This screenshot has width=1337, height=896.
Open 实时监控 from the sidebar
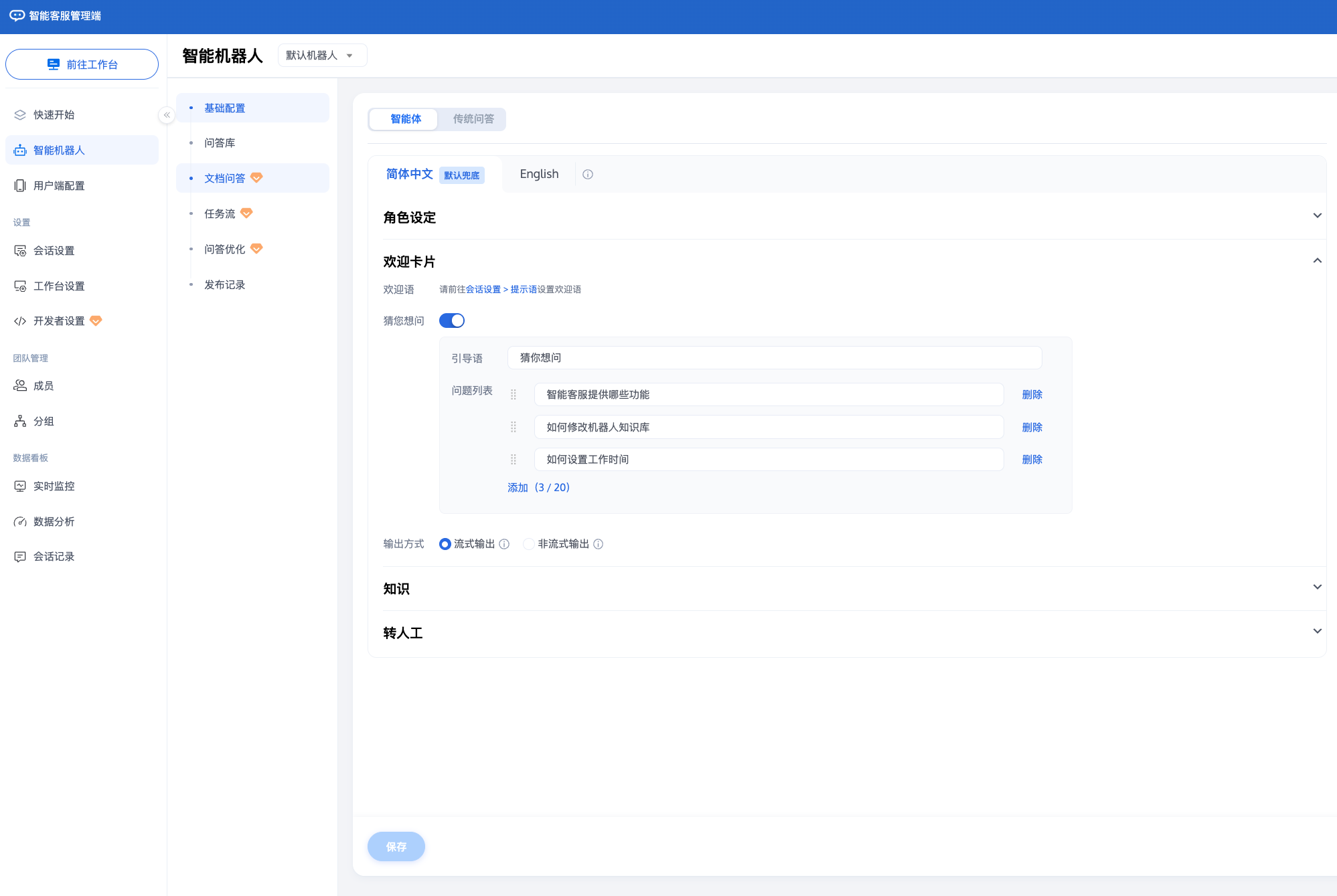[54, 486]
